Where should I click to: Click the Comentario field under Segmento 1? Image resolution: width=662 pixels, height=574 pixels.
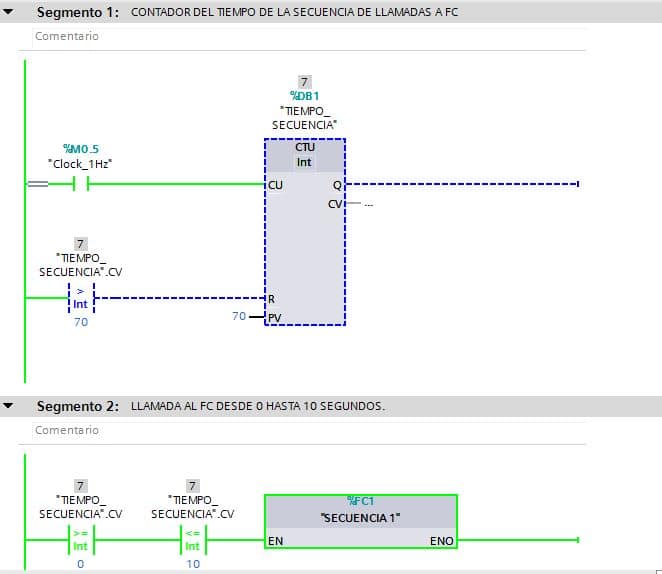[67, 36]
